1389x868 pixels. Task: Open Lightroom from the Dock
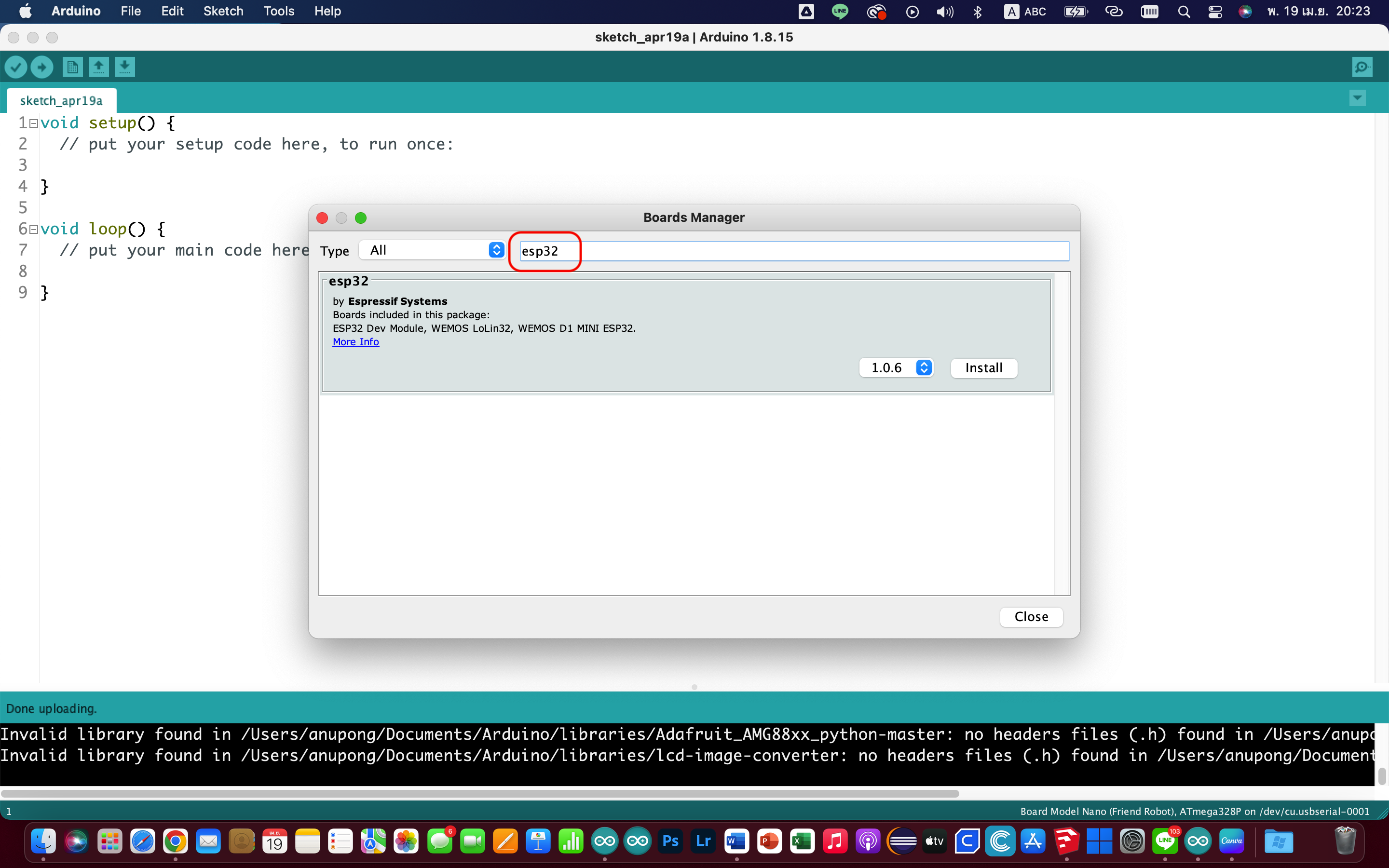[x=703, y=841]
